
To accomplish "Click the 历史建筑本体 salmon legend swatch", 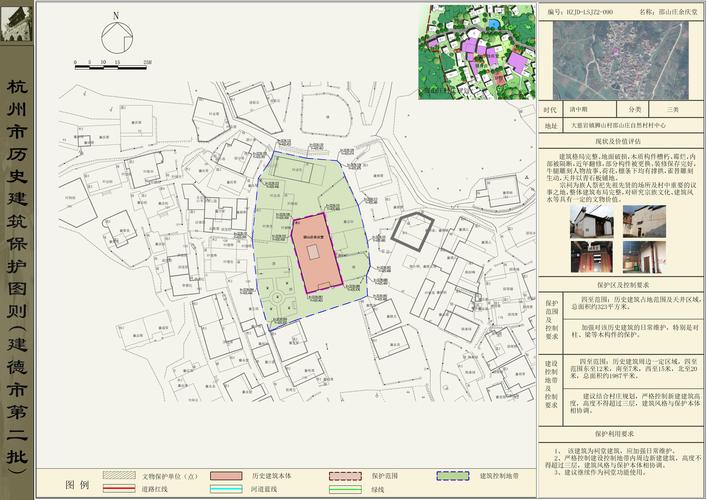I will [226, 476].
